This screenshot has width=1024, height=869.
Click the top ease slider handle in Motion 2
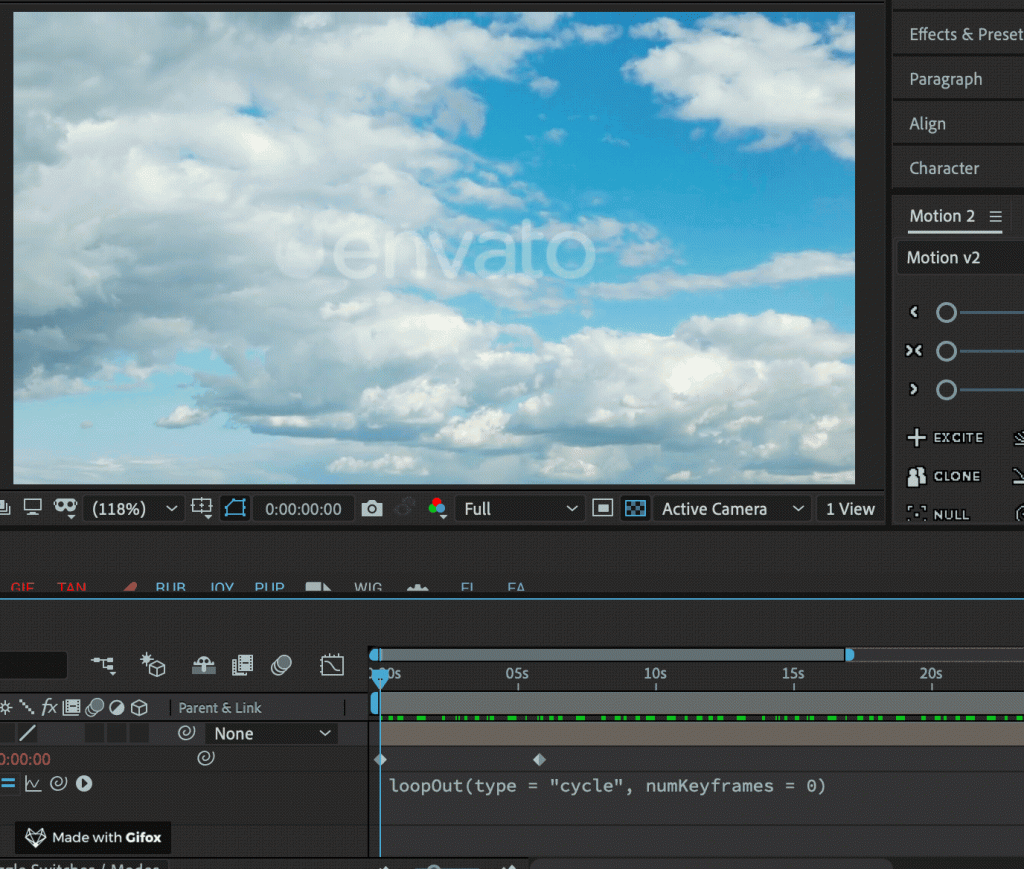click(946, 313)
